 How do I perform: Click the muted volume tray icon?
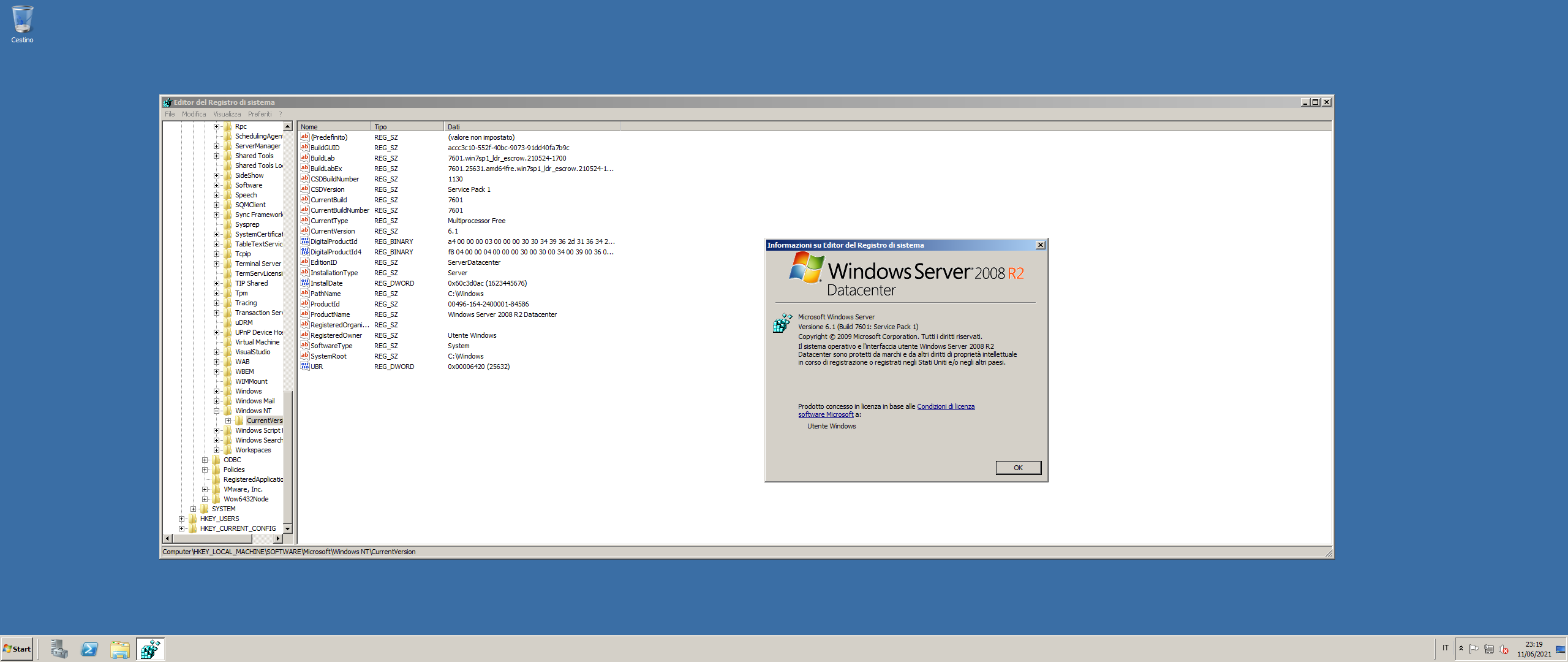click(1504, 649)
